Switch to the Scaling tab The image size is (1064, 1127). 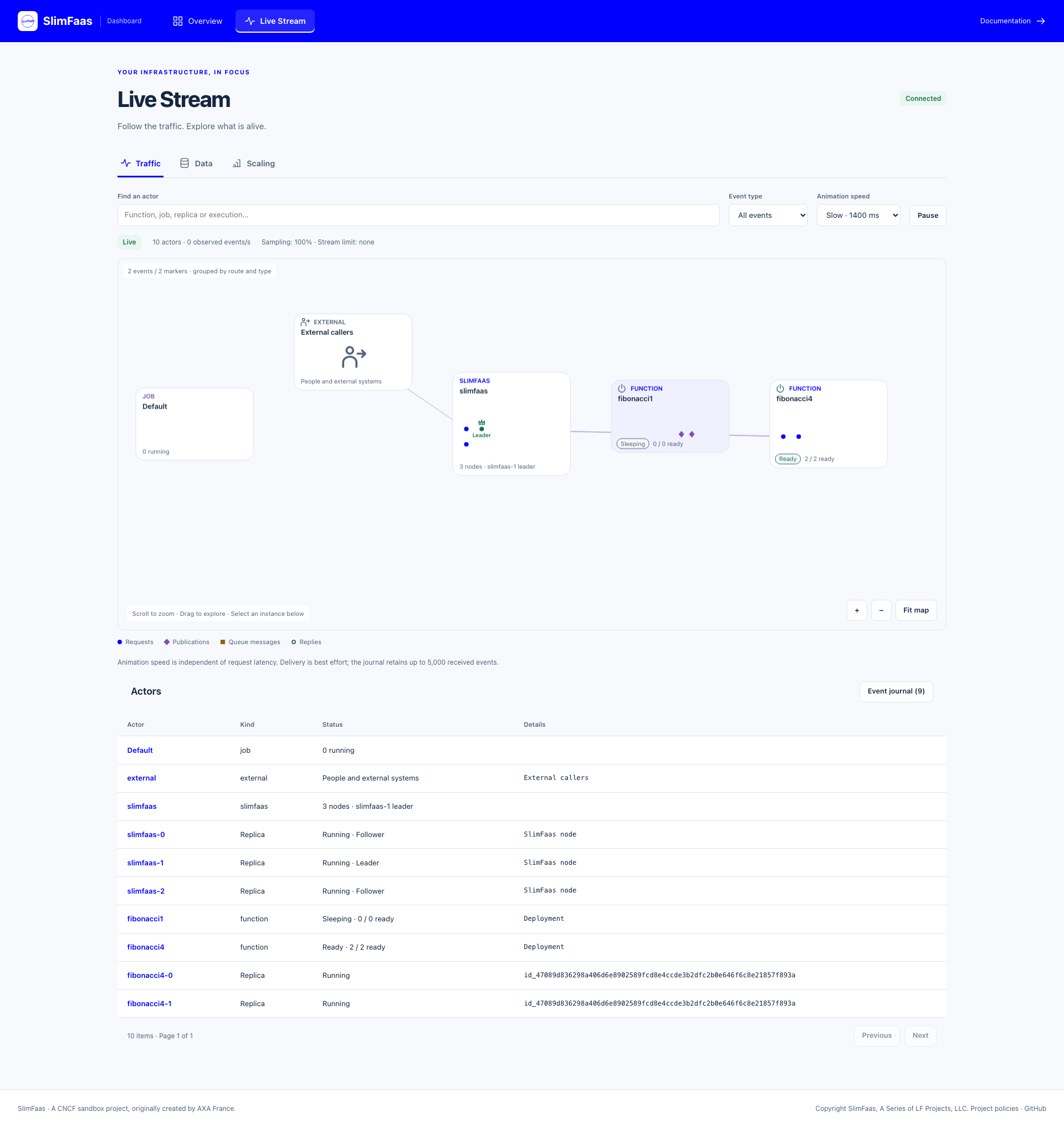tap(253, 164)
